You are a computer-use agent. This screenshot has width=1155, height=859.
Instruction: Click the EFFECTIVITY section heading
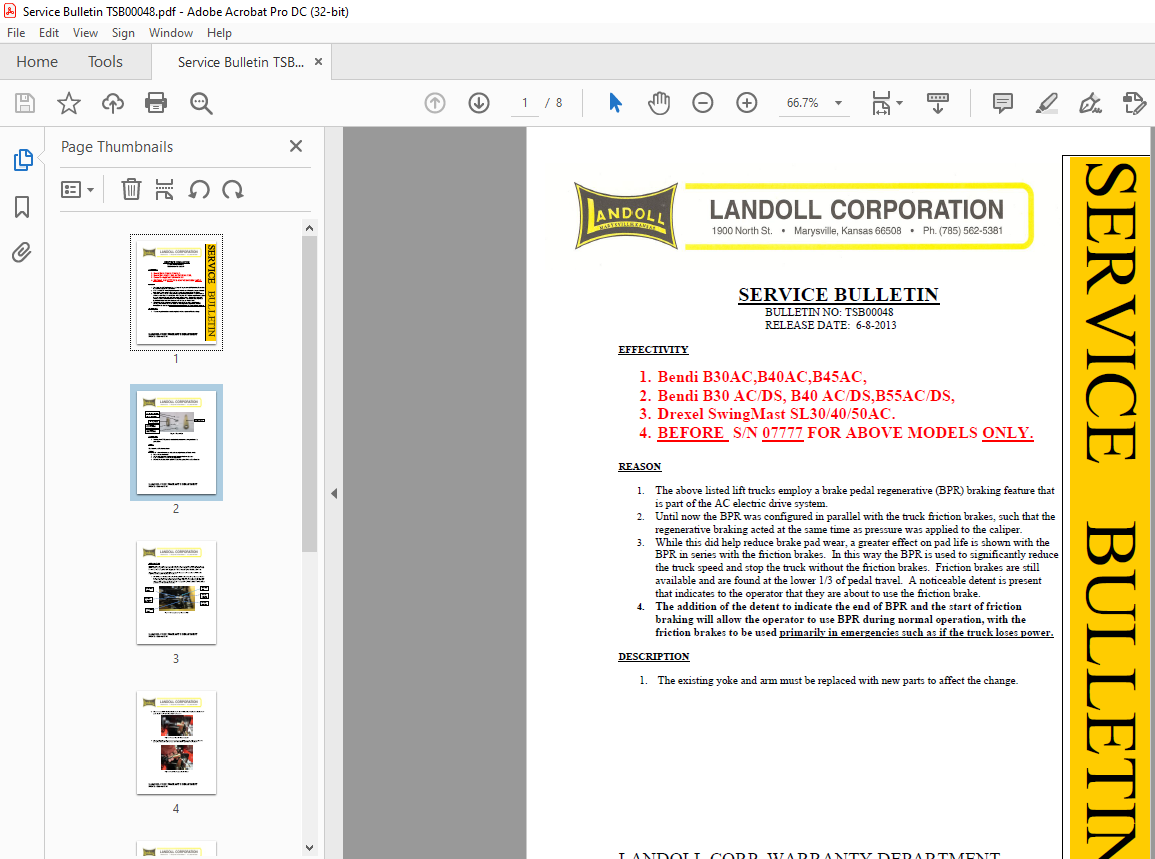[x=653, y=350]
